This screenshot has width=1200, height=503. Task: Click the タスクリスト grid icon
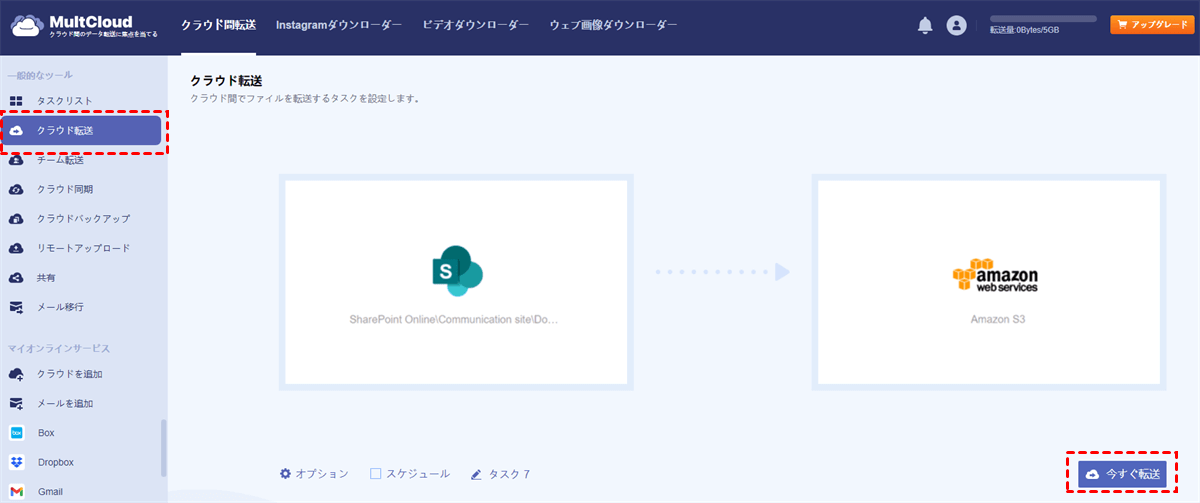16,101
